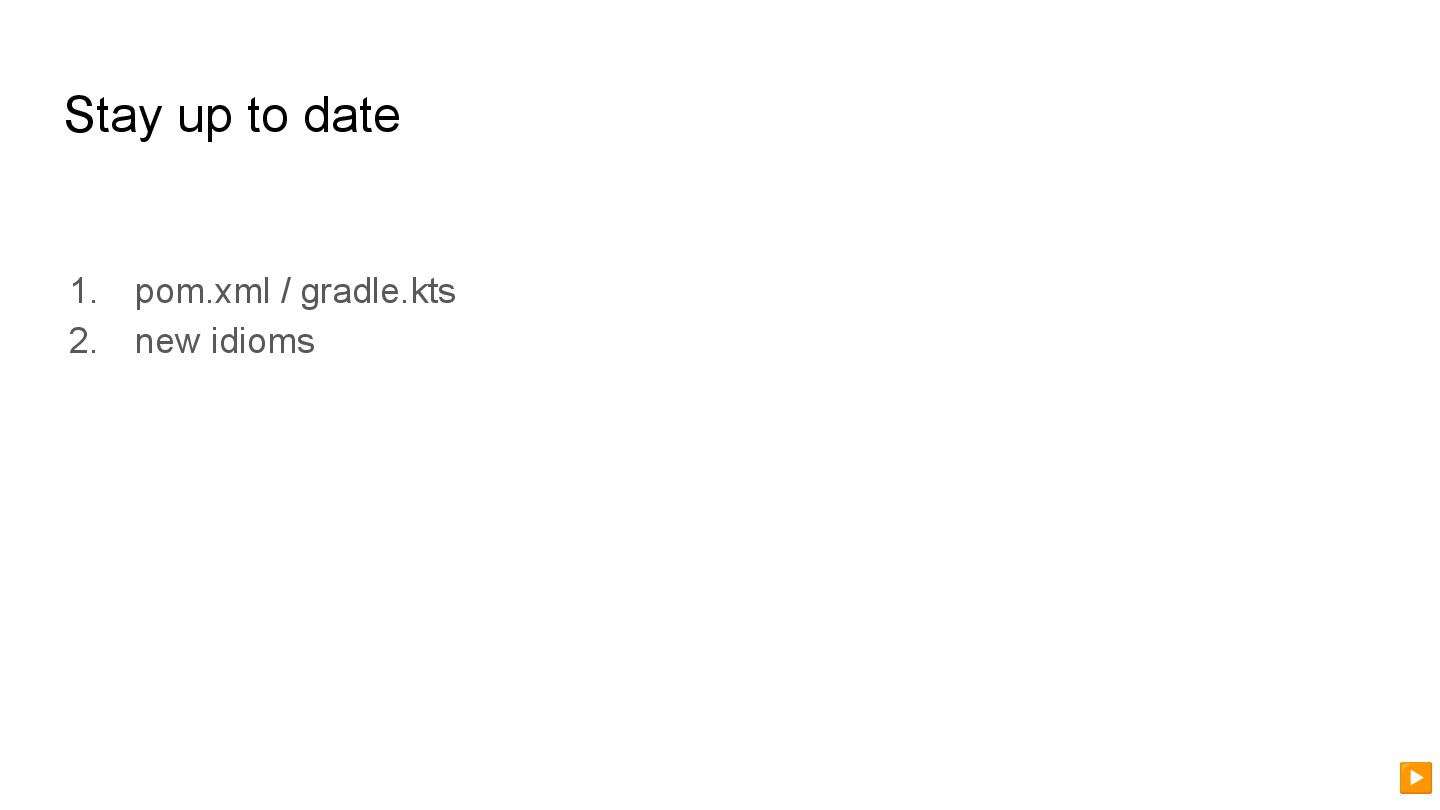Click the "pom.xml" text
This screenshot has width=1440, height=810.
pyautogui.click(x=202, y=291)
